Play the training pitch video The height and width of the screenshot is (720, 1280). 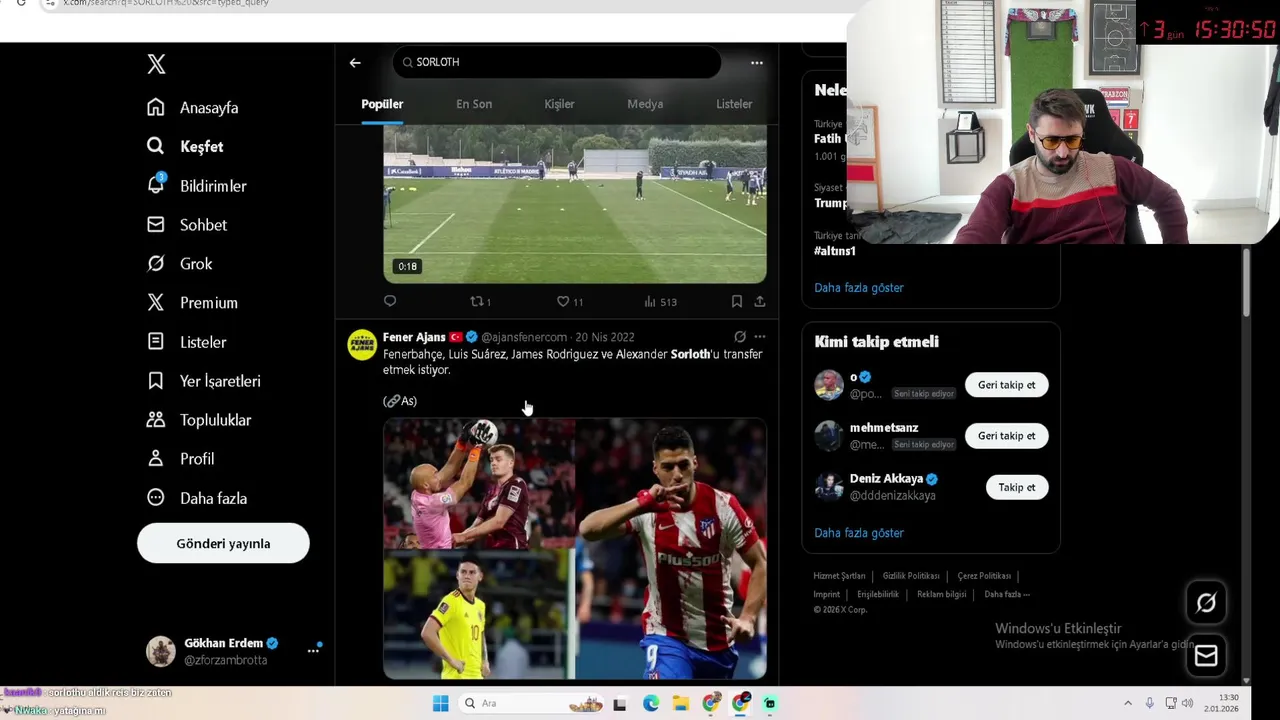[575, 204]
